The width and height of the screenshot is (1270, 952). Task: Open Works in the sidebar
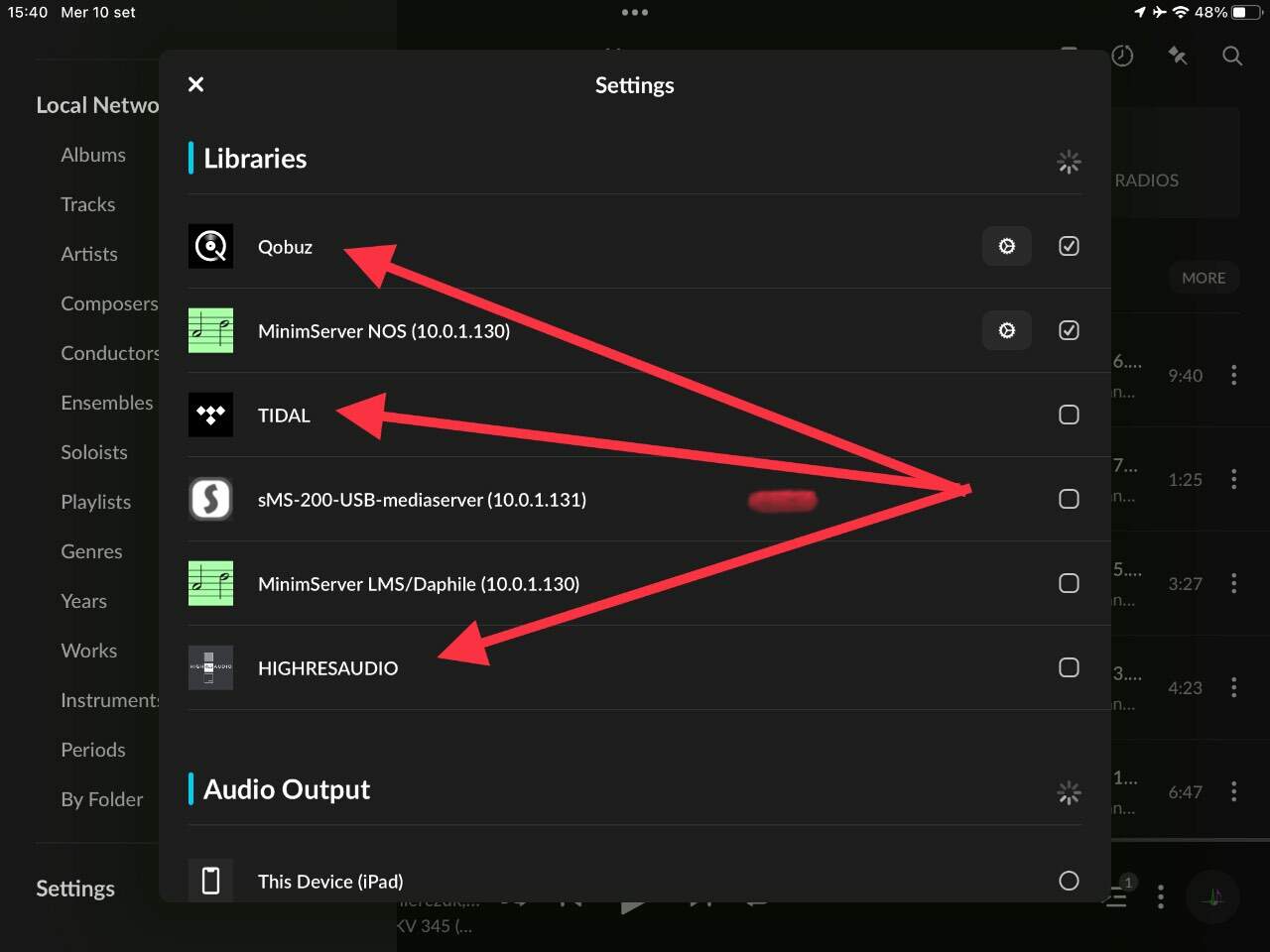[x=88, y=651]
